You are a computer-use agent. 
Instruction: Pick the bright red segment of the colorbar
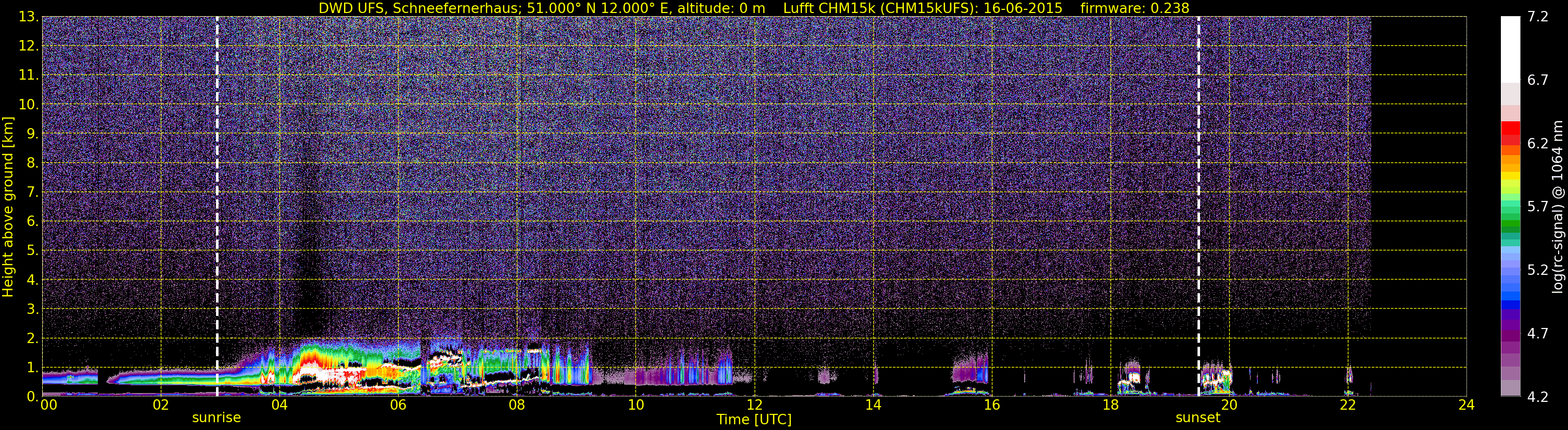pos(1510,128)
